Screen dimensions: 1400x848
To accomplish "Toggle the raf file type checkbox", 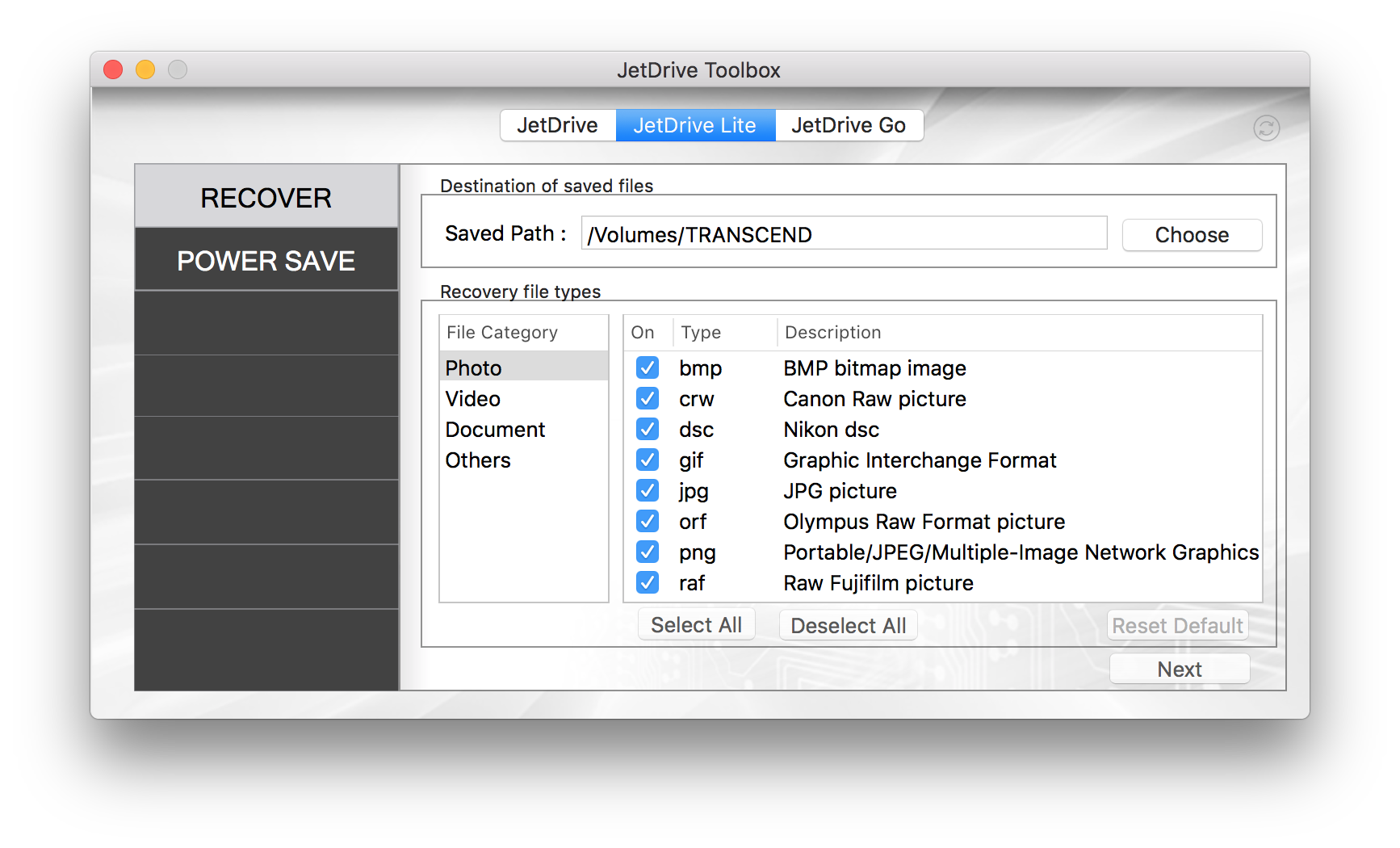I will 648,582.
